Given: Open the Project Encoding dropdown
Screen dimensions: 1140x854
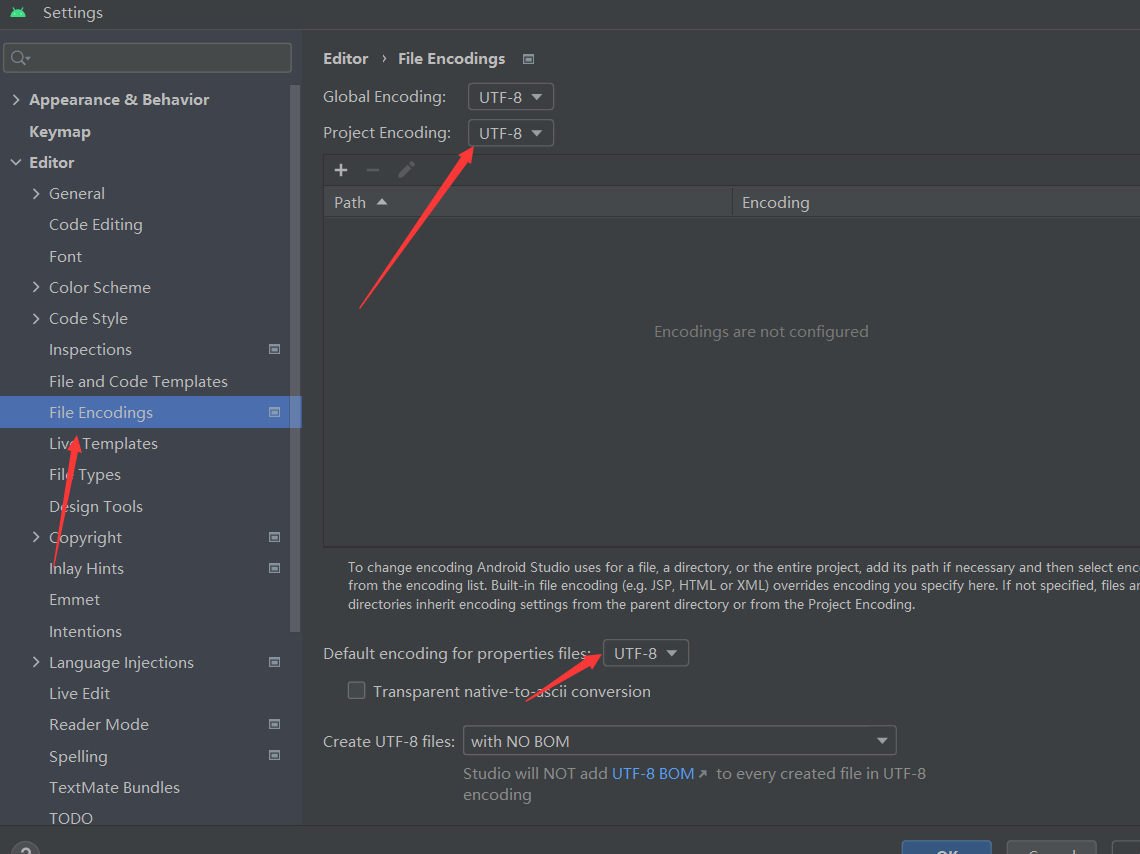Looking at the screenshot, I should coord(510,133).
